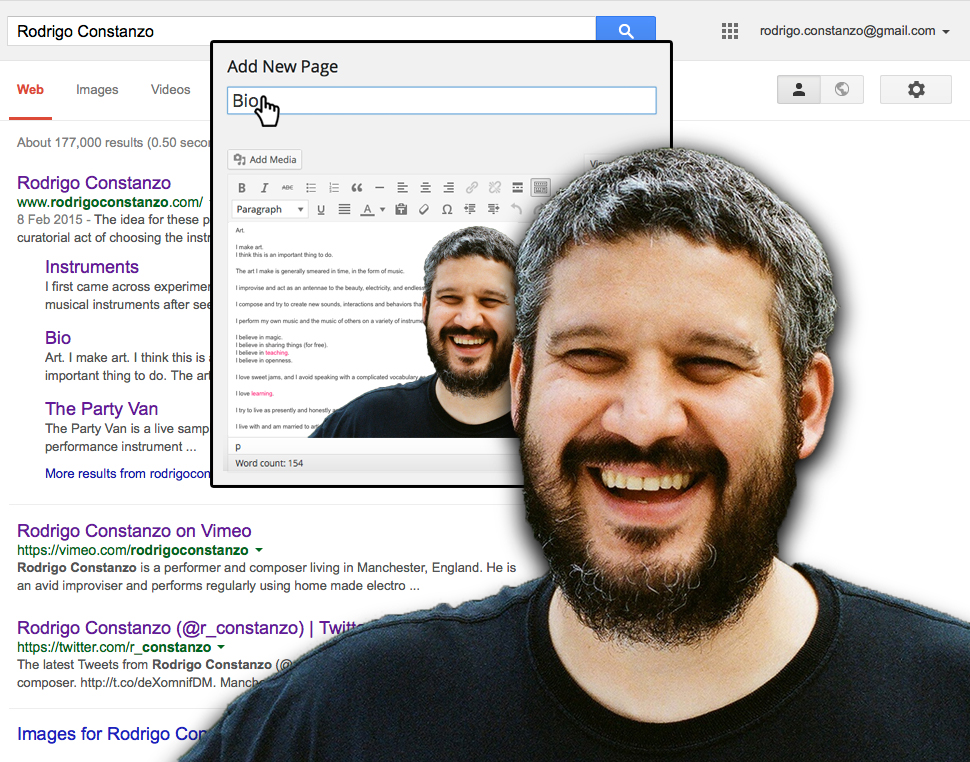The height and width of the screenshot is (762, 970).
Task: Switch to global results globe view
Action: 842,89
